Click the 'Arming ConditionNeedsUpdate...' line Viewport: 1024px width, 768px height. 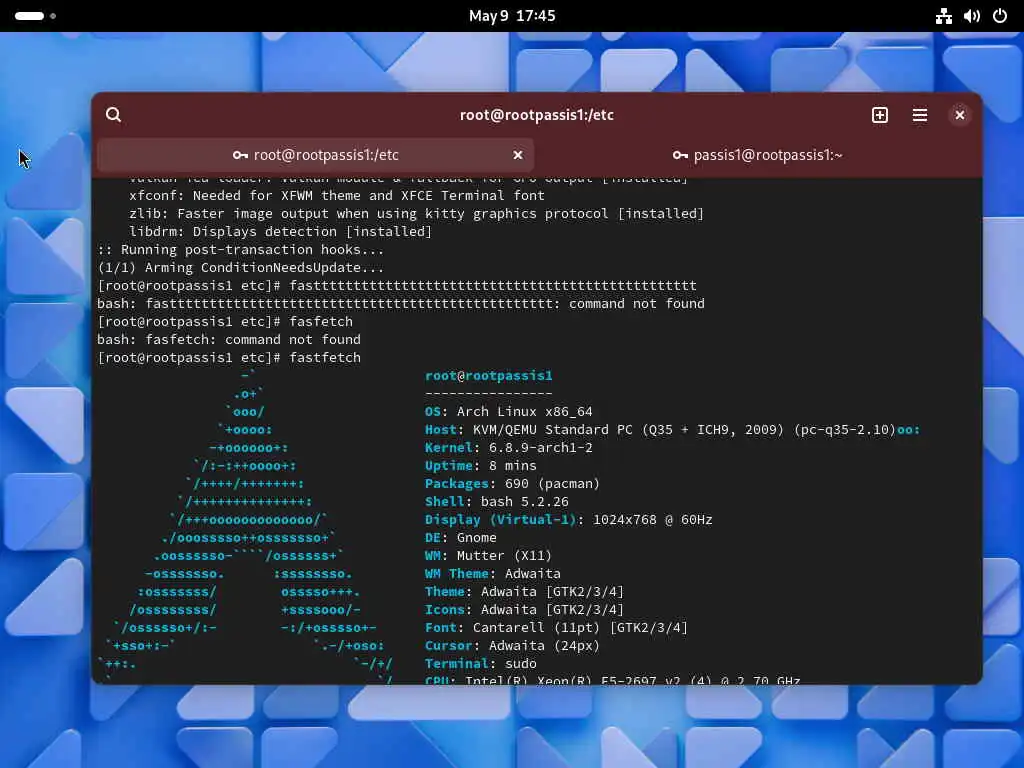click(240, 268)
